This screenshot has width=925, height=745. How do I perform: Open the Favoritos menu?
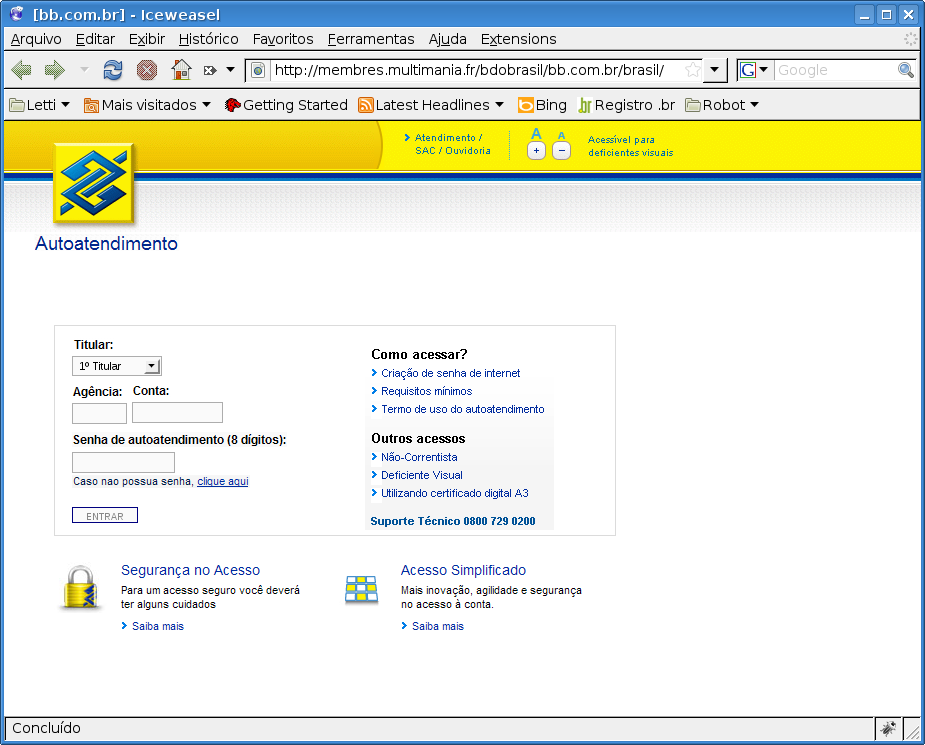pyautogui.click(x=283, y=39)
